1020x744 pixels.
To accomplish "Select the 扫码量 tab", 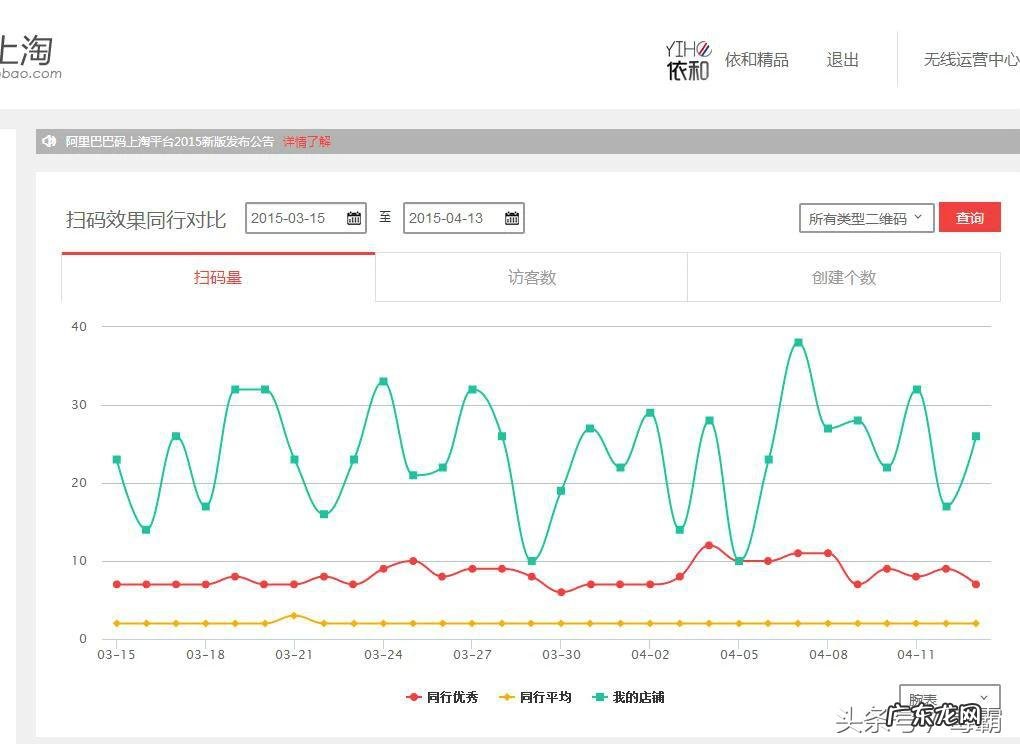I will click(218, 278).
